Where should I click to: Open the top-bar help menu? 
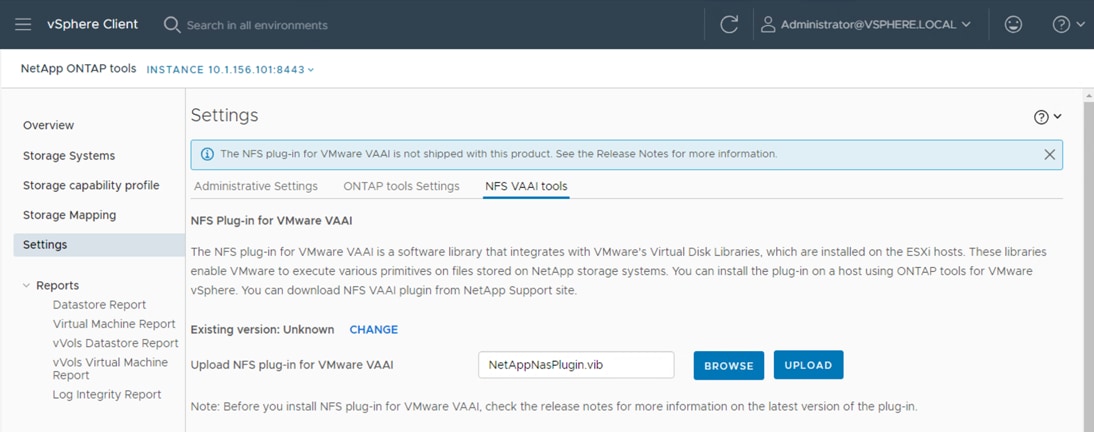[x=1068, y=24]
